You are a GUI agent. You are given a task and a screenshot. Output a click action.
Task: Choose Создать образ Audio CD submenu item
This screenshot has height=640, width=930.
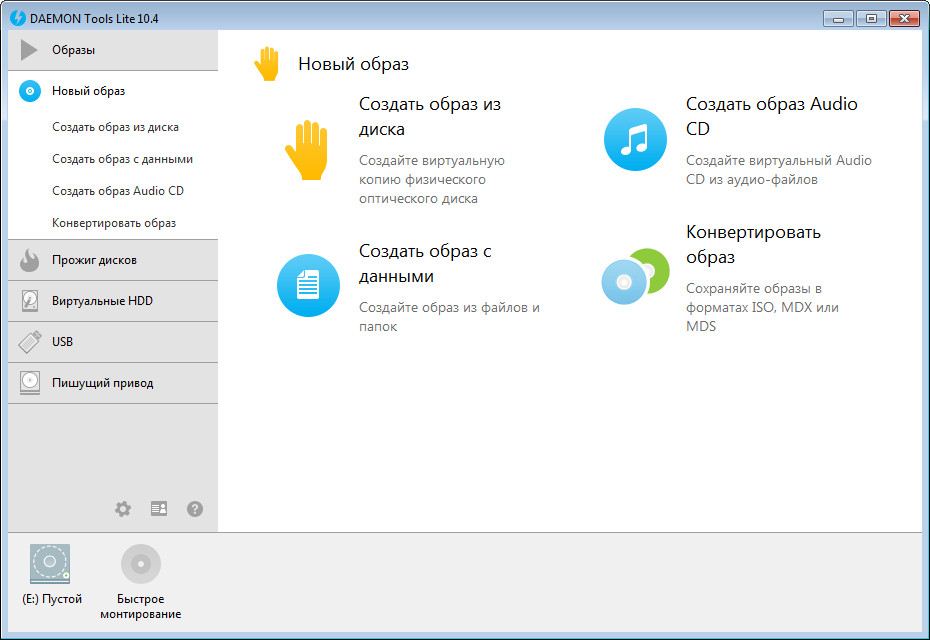(x=118, y=191)
